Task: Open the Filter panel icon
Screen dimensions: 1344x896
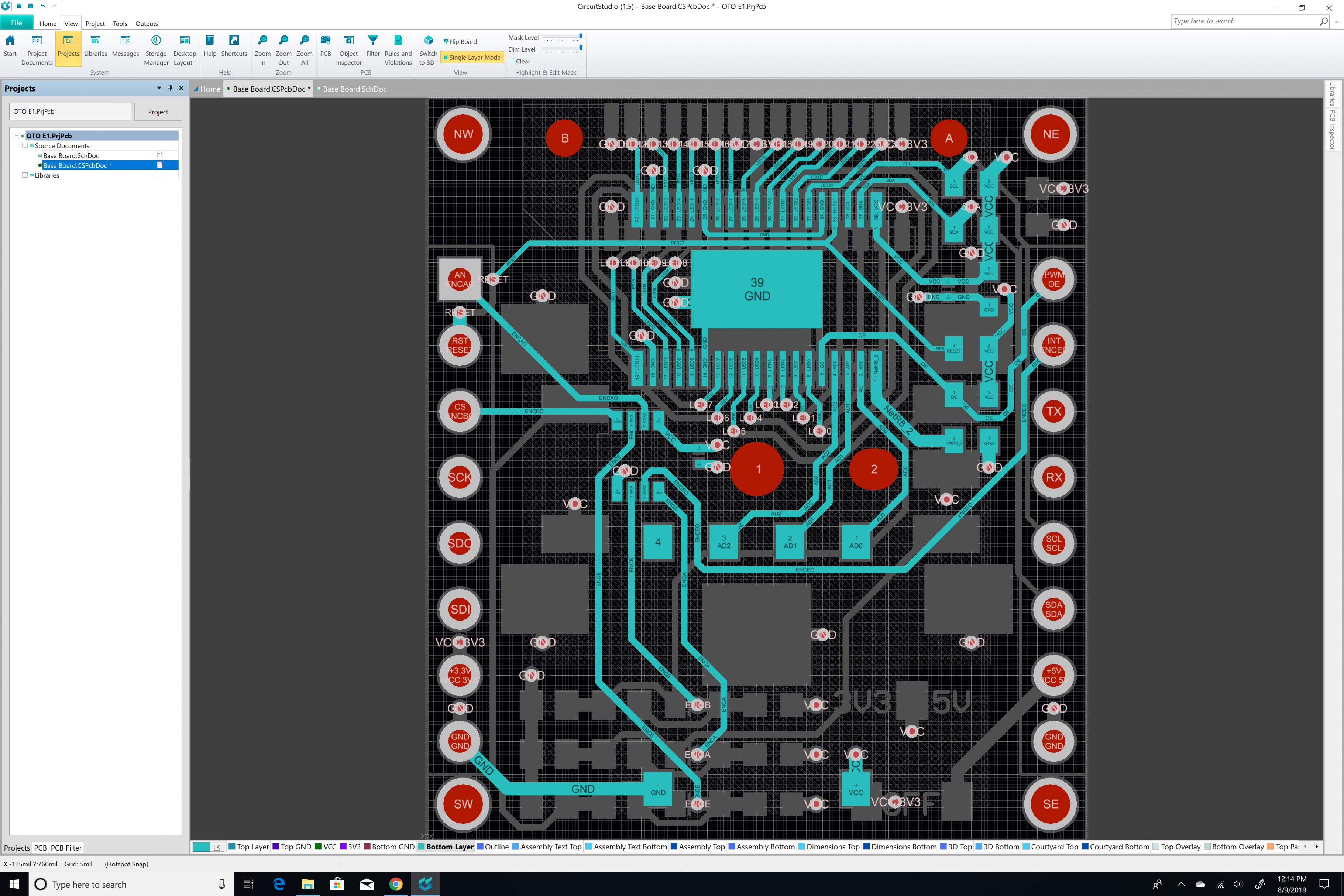Action: pos(372,46)
